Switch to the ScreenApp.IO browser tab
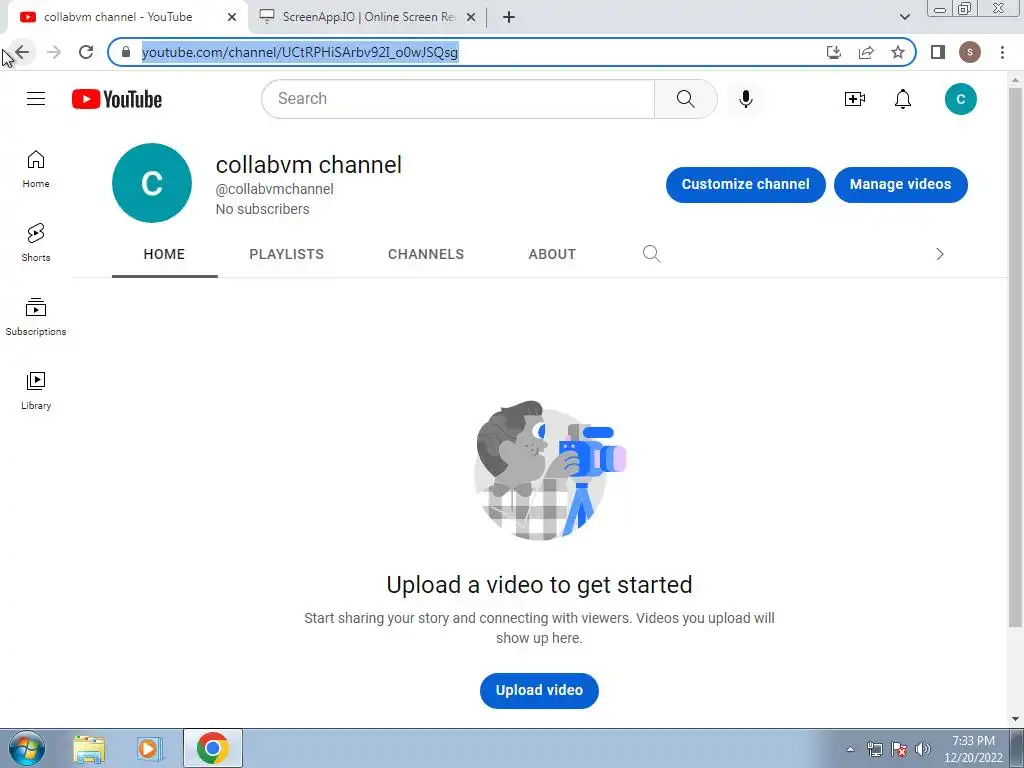Viewport: 1024px width, 768px height. click(x=368, y=17)
